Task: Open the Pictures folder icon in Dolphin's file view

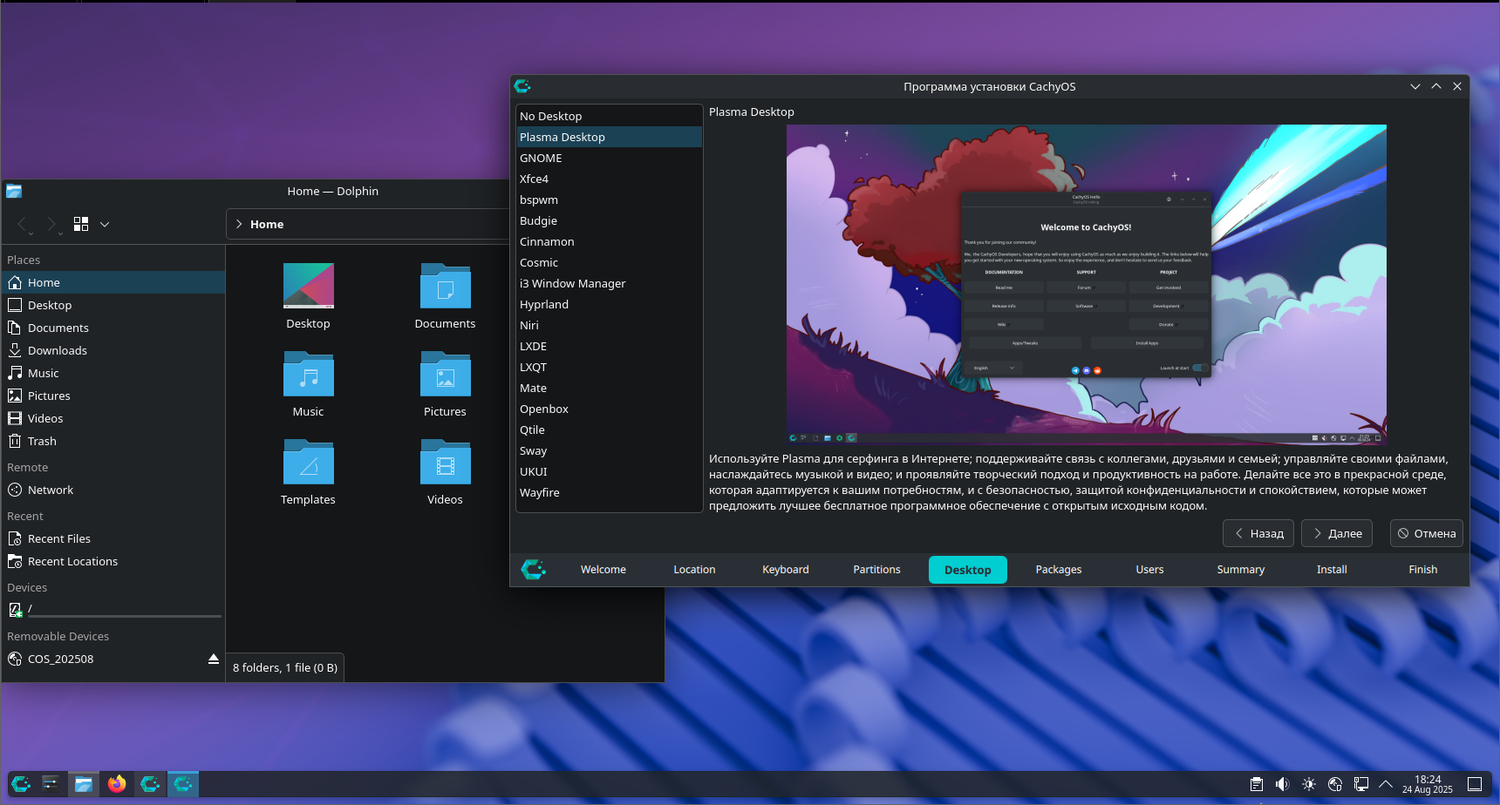Action: point(445,374)
